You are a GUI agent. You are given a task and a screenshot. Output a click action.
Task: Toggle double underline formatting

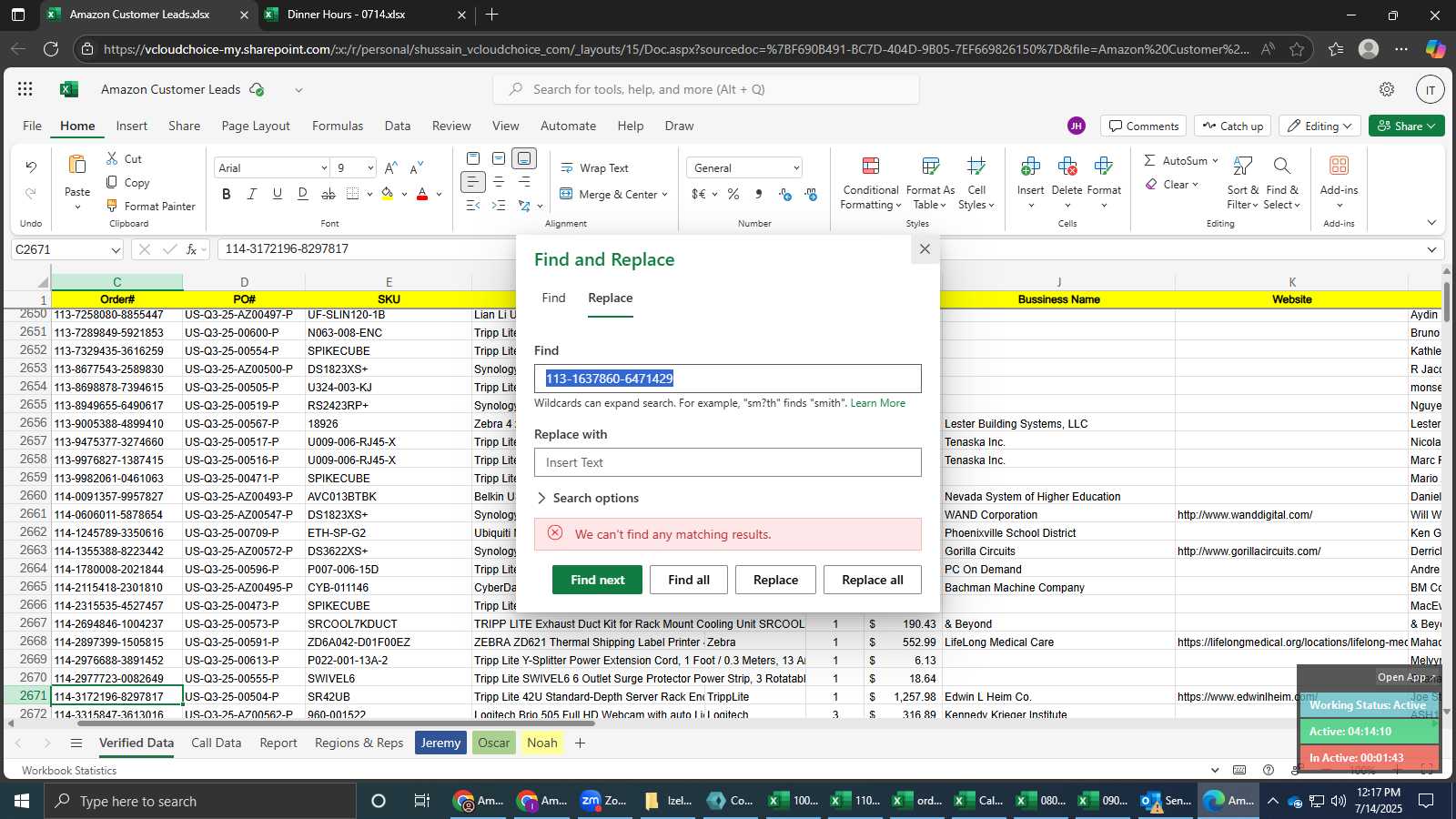coord(303,194)
